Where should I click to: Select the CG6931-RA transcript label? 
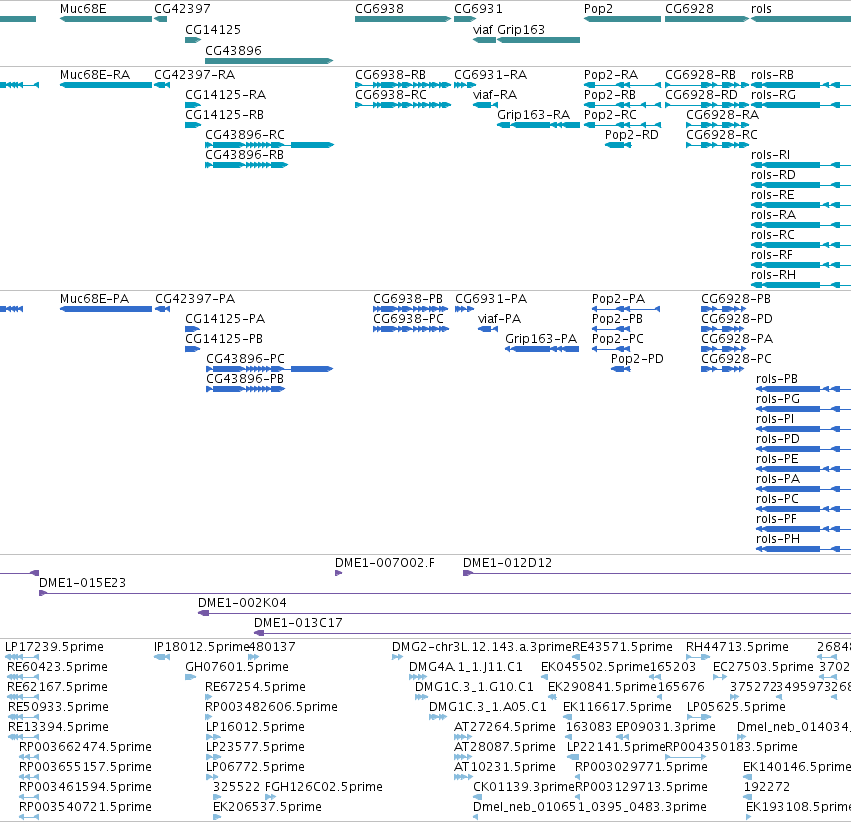coord(491,74)
